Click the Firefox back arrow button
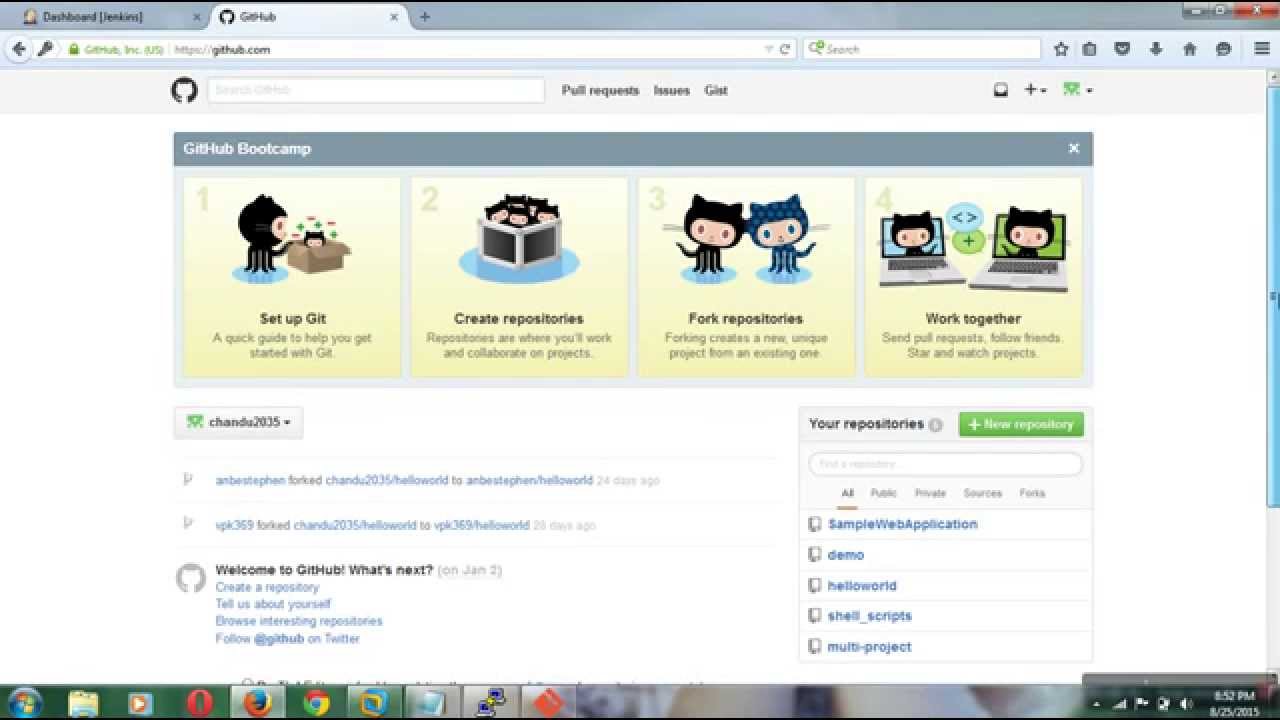 tap(19, 49)
